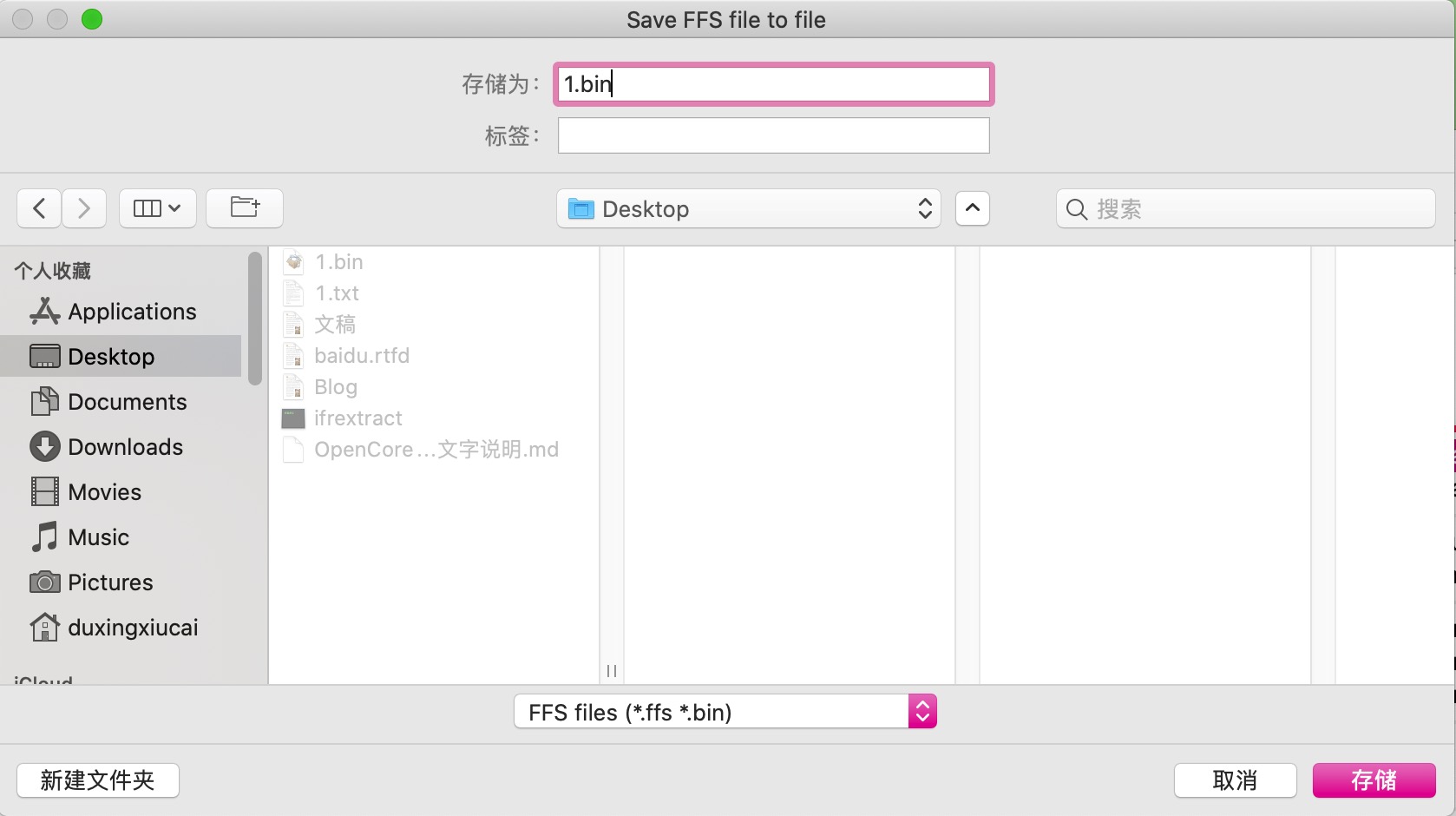This screenshot has width=1456, height=816.
Task: Click the Blog file icon
Action: 294,387
